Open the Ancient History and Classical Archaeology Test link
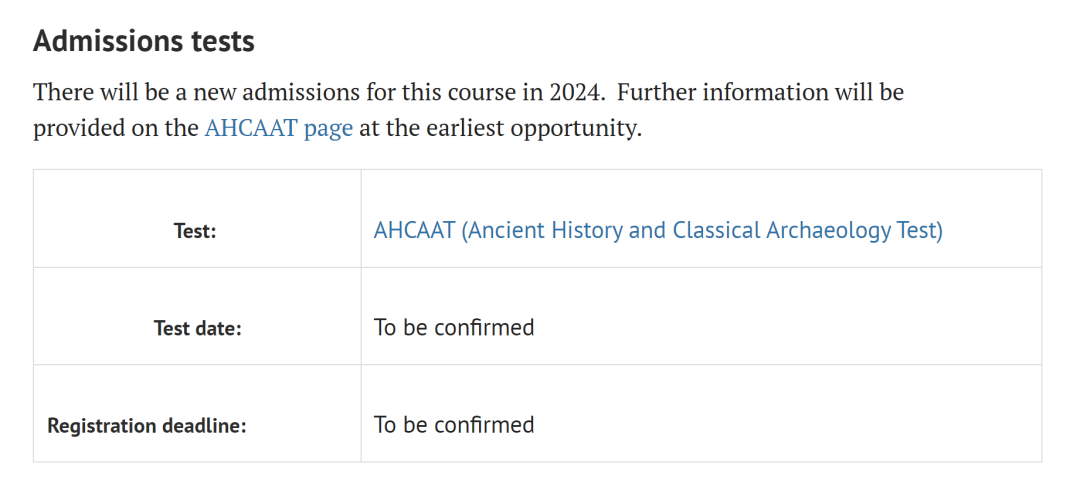The width and height of the screenshot is (1080, 489). coord(658,230)
